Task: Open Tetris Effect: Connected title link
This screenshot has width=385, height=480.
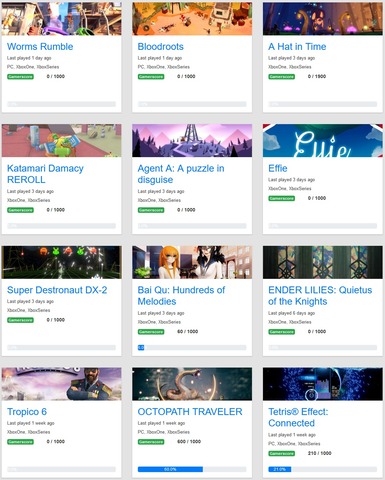Action: (298, 417)
